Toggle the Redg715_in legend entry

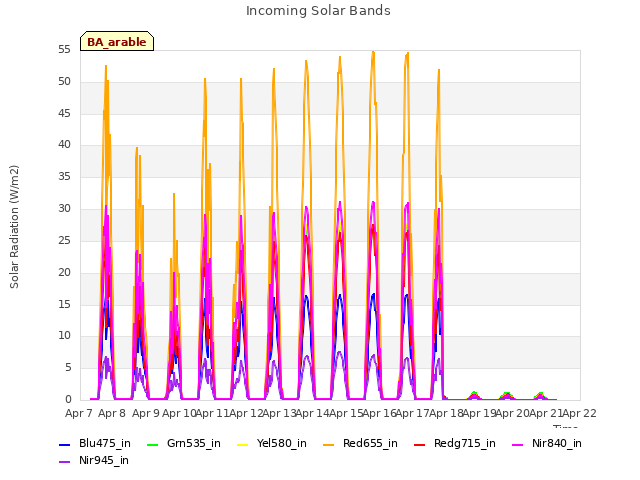[455, 444]
